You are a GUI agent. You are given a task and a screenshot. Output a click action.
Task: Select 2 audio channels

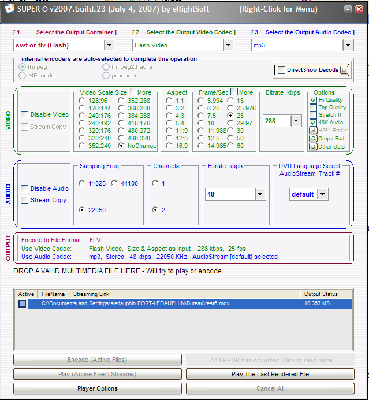155,210
